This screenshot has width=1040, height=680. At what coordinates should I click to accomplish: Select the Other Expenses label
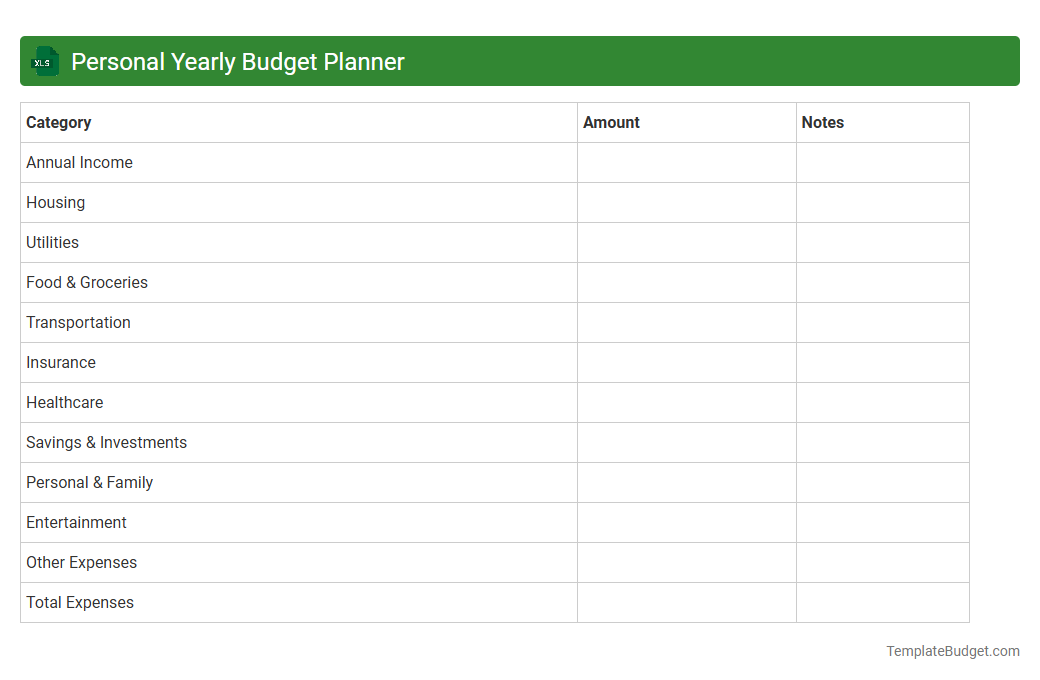[x=81, y=562]
